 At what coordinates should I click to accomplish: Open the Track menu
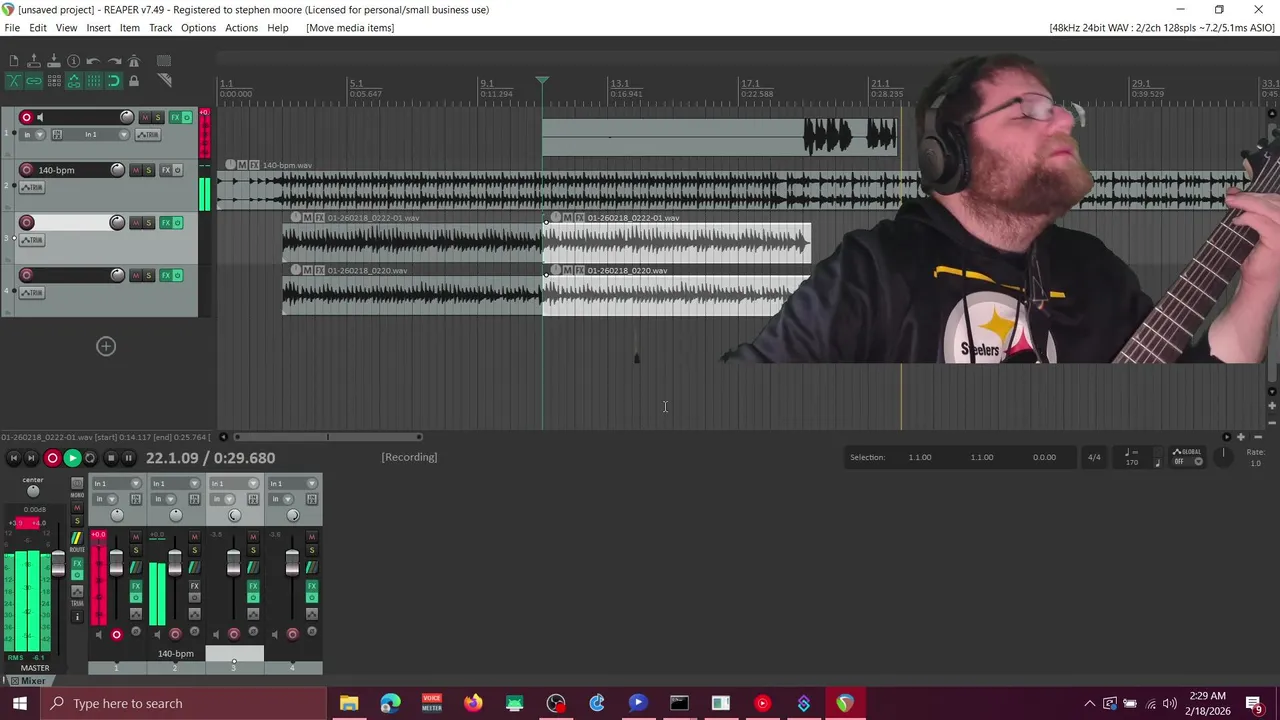click(x=160, y=28)
